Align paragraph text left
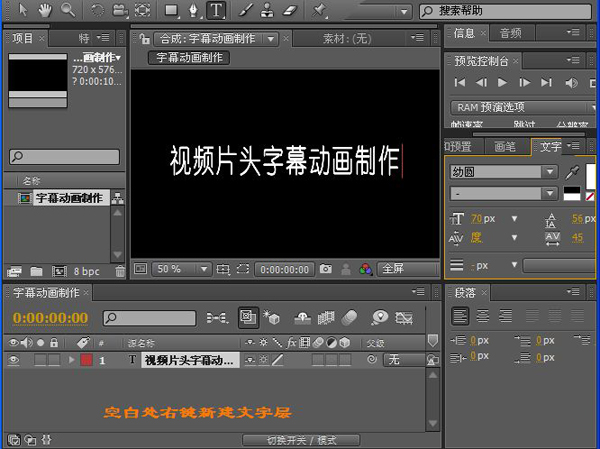The image size is (600, 449). 460,317
